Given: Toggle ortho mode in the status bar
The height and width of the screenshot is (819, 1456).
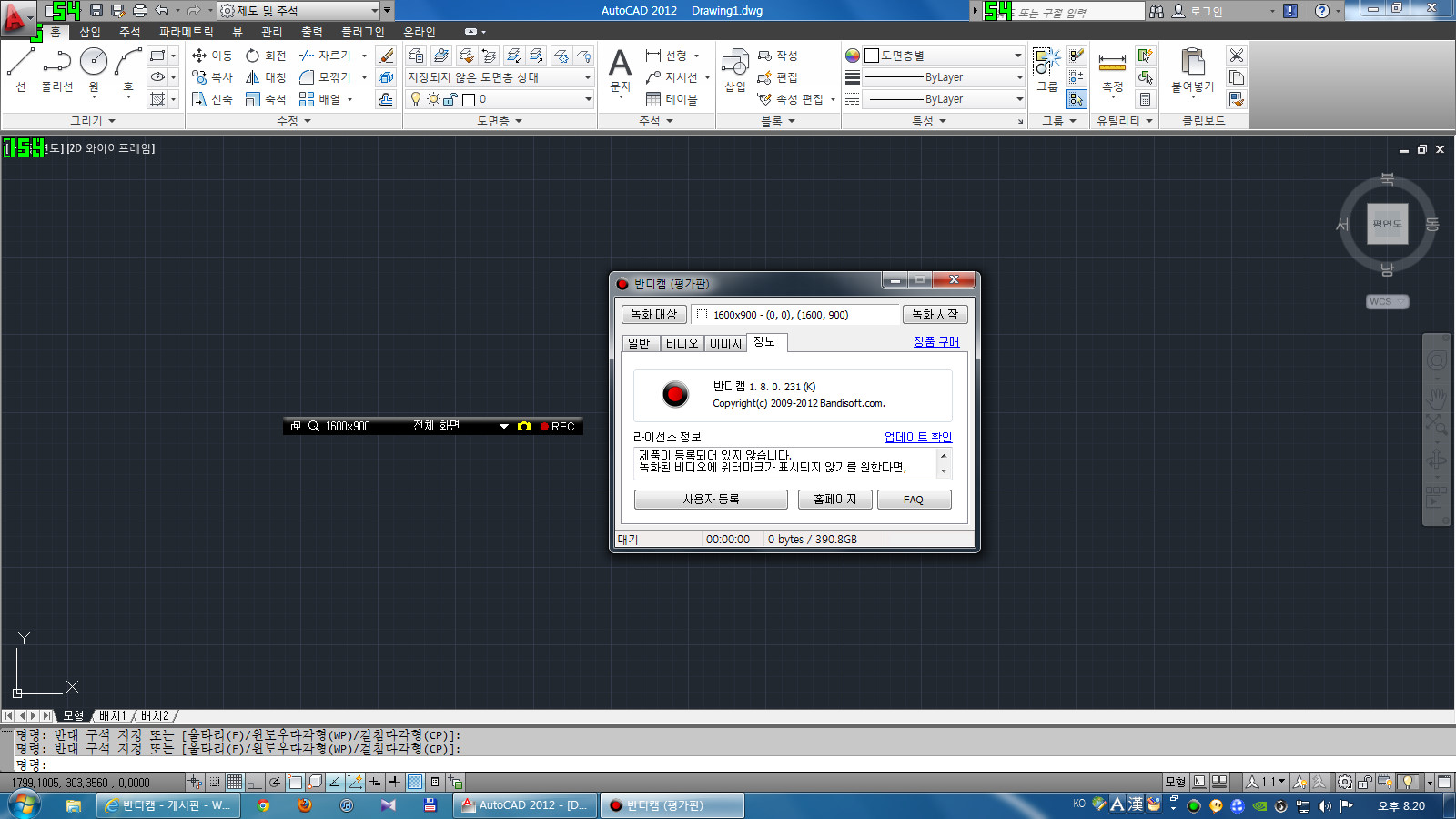Looking at the screenshot, I should tap(255, 782).
